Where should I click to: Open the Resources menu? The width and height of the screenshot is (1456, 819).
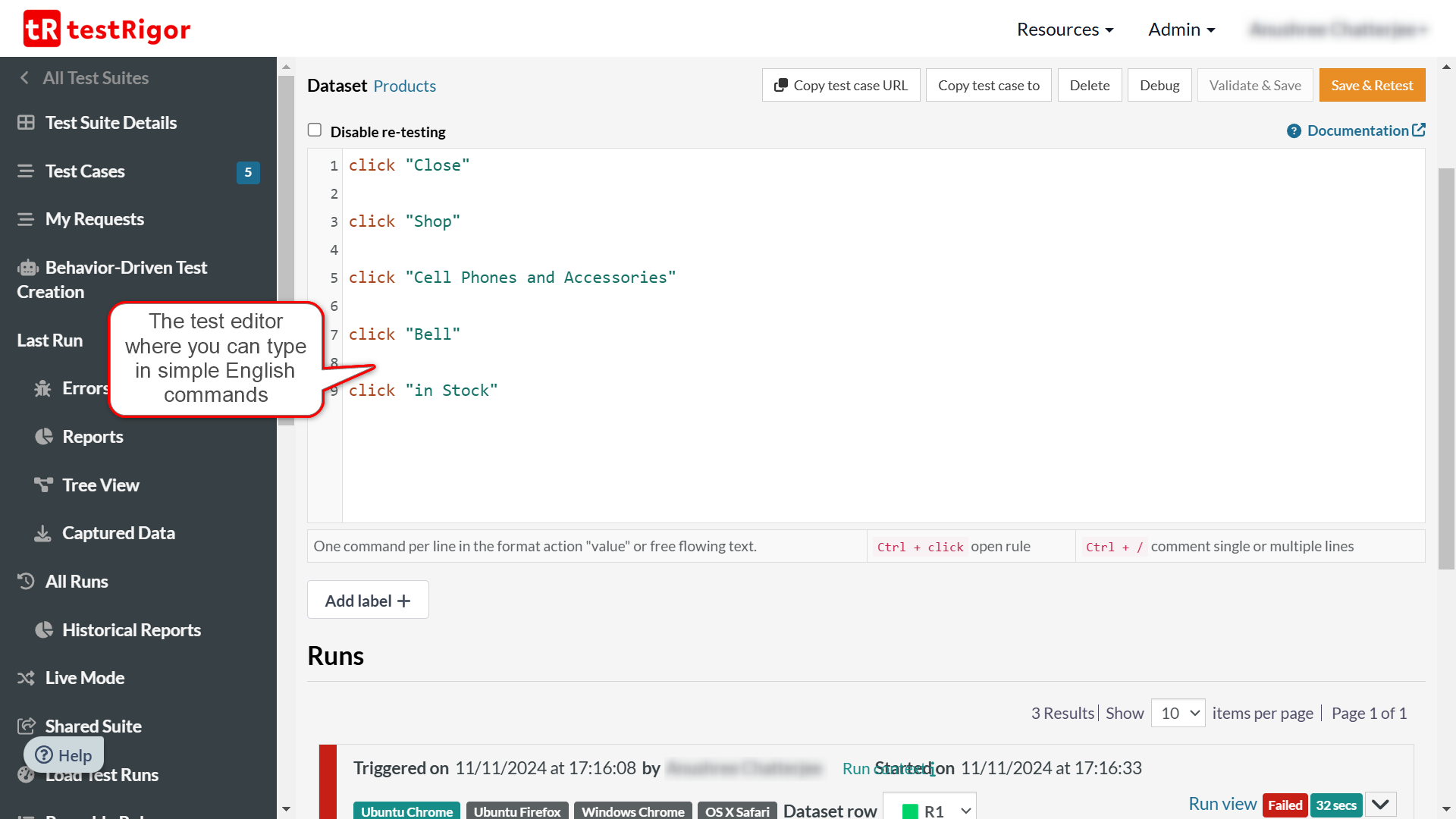point(1065,30)
